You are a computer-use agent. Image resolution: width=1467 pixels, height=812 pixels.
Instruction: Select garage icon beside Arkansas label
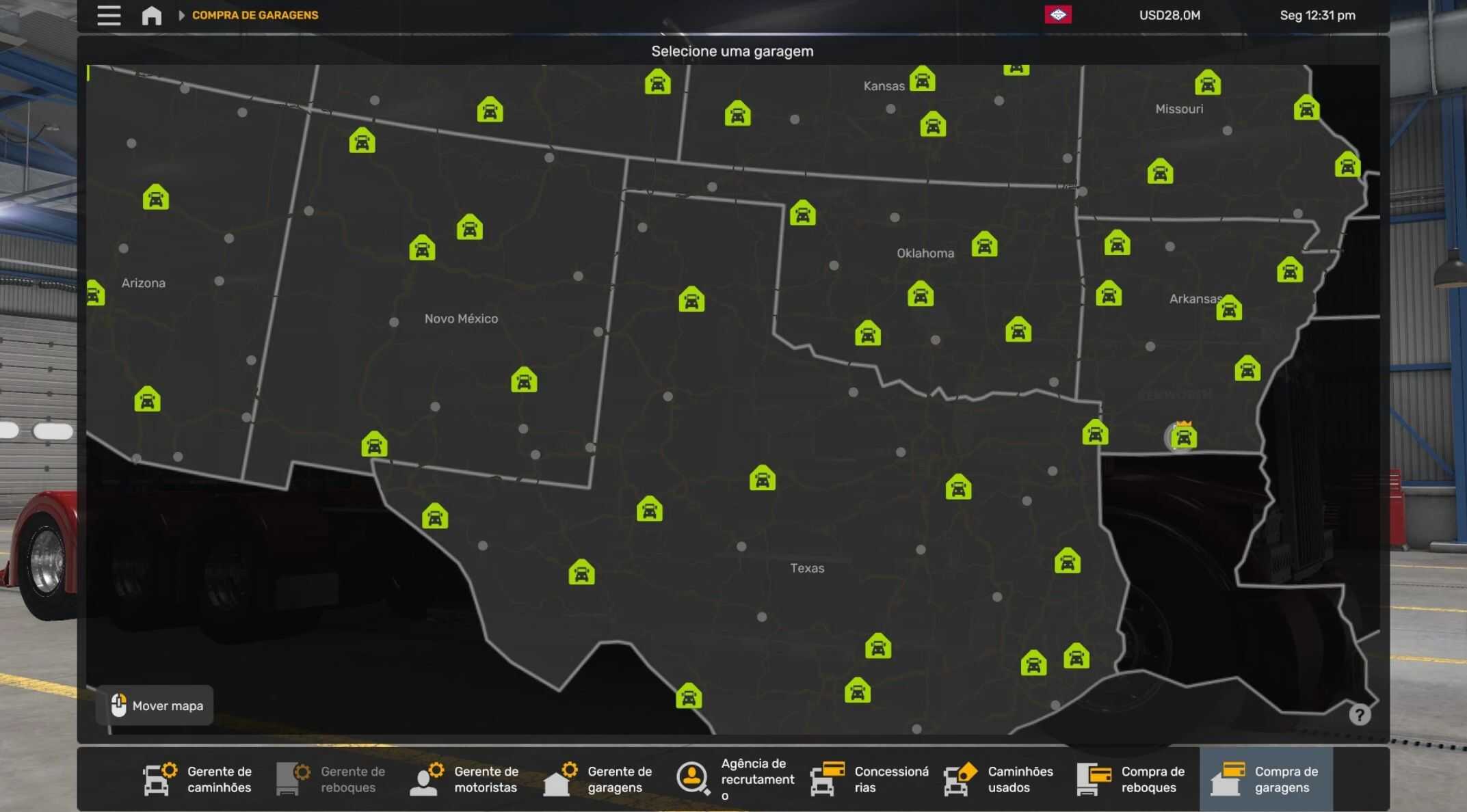point(1229,309)
